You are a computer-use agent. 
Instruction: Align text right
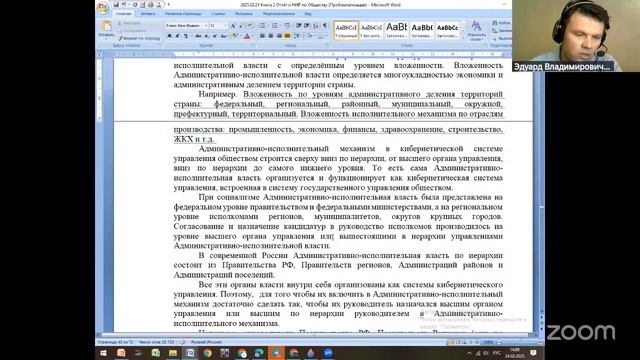coord(279,36)
